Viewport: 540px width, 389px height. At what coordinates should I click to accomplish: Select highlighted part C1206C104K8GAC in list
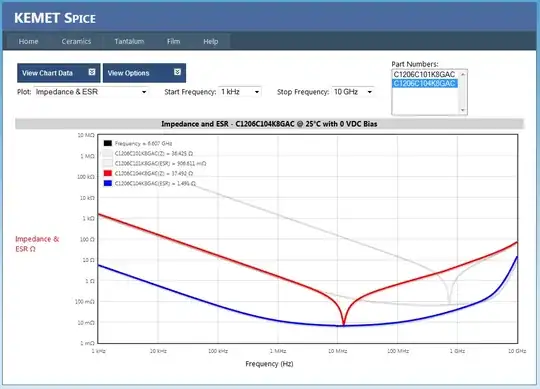[x=424, y=83]
